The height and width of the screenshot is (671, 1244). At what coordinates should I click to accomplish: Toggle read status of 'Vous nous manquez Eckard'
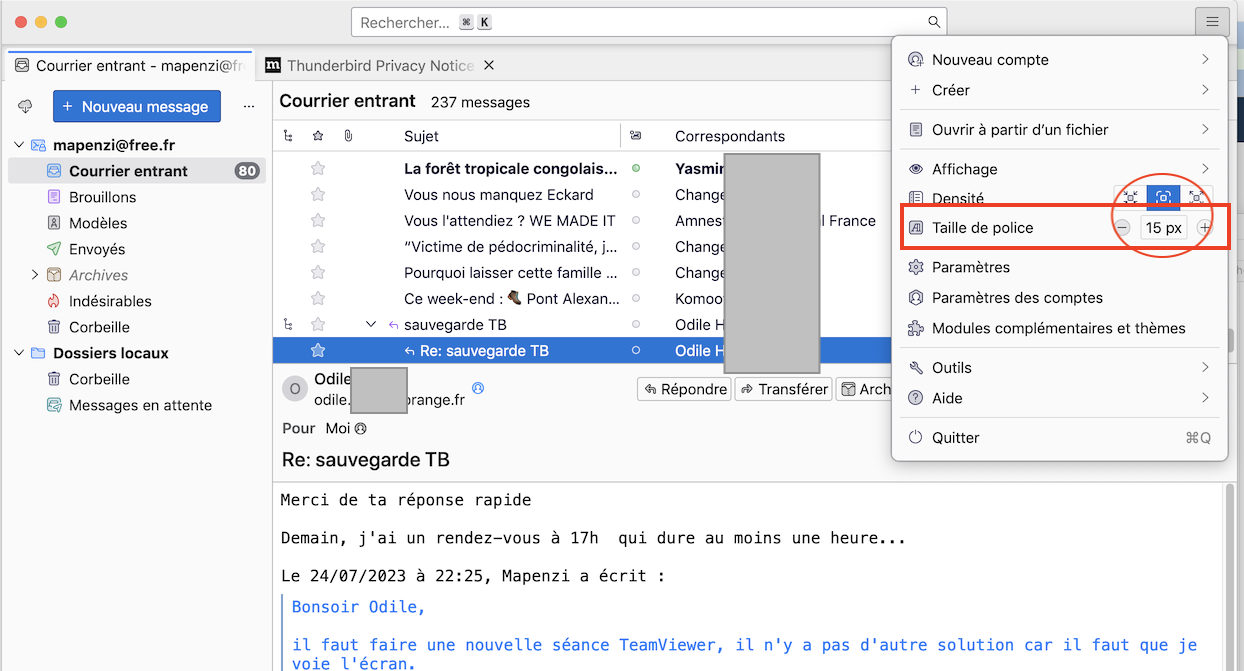(636, 195)
